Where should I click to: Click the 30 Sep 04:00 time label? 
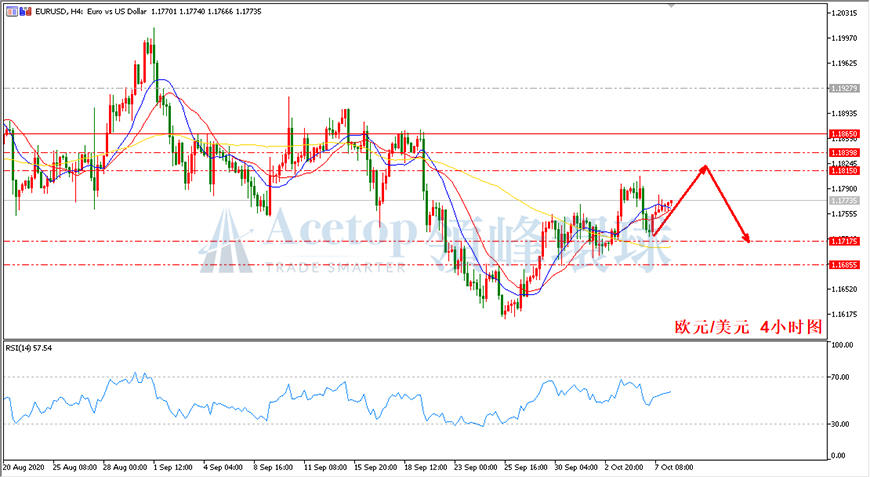[576, 468]
